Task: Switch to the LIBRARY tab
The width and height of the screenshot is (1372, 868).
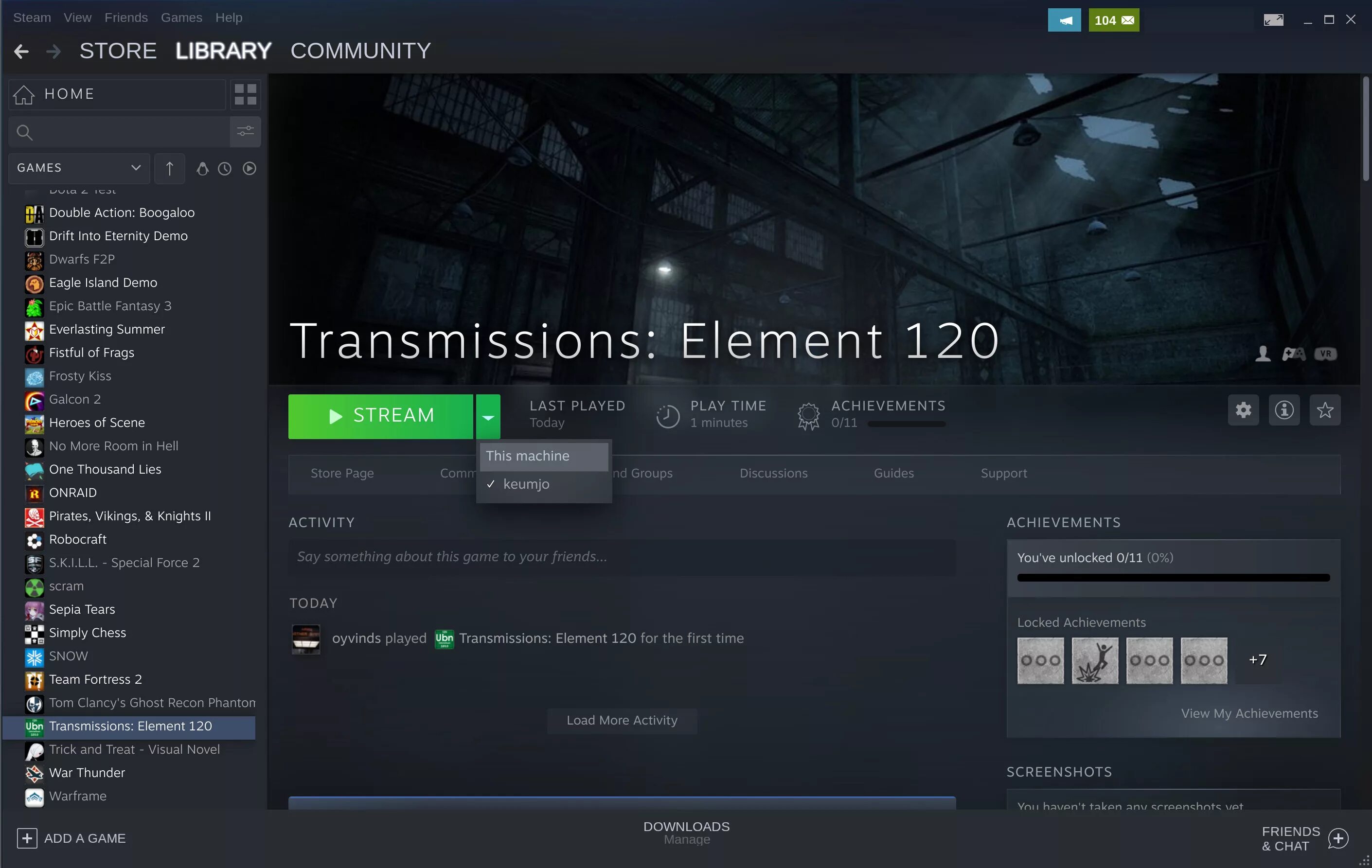Action: (x=223, y=51)
